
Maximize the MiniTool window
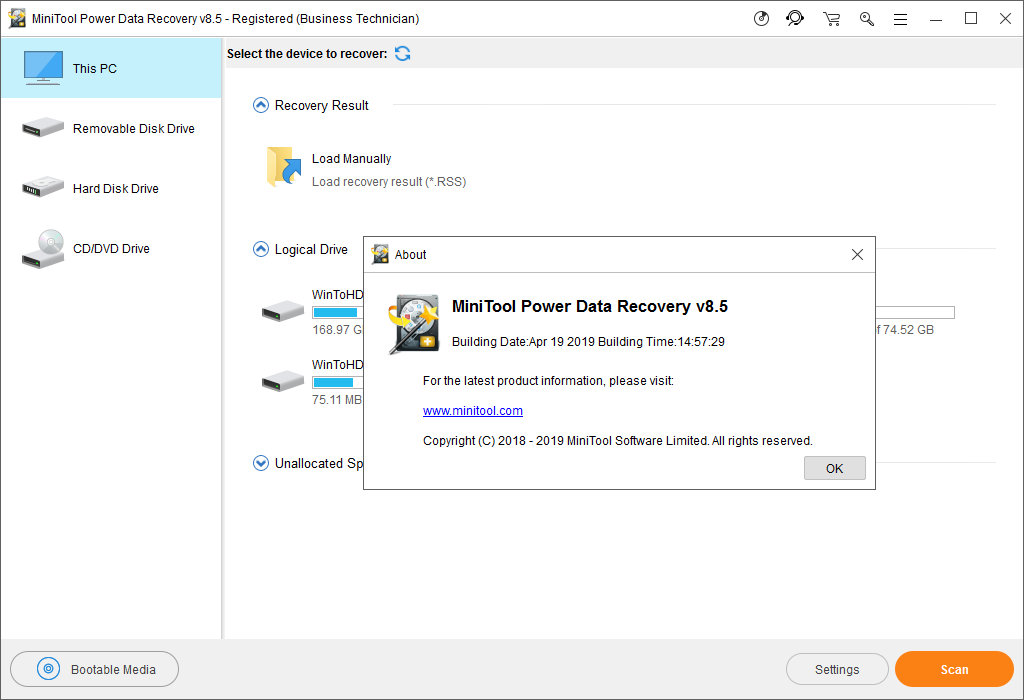coord(971,18)
